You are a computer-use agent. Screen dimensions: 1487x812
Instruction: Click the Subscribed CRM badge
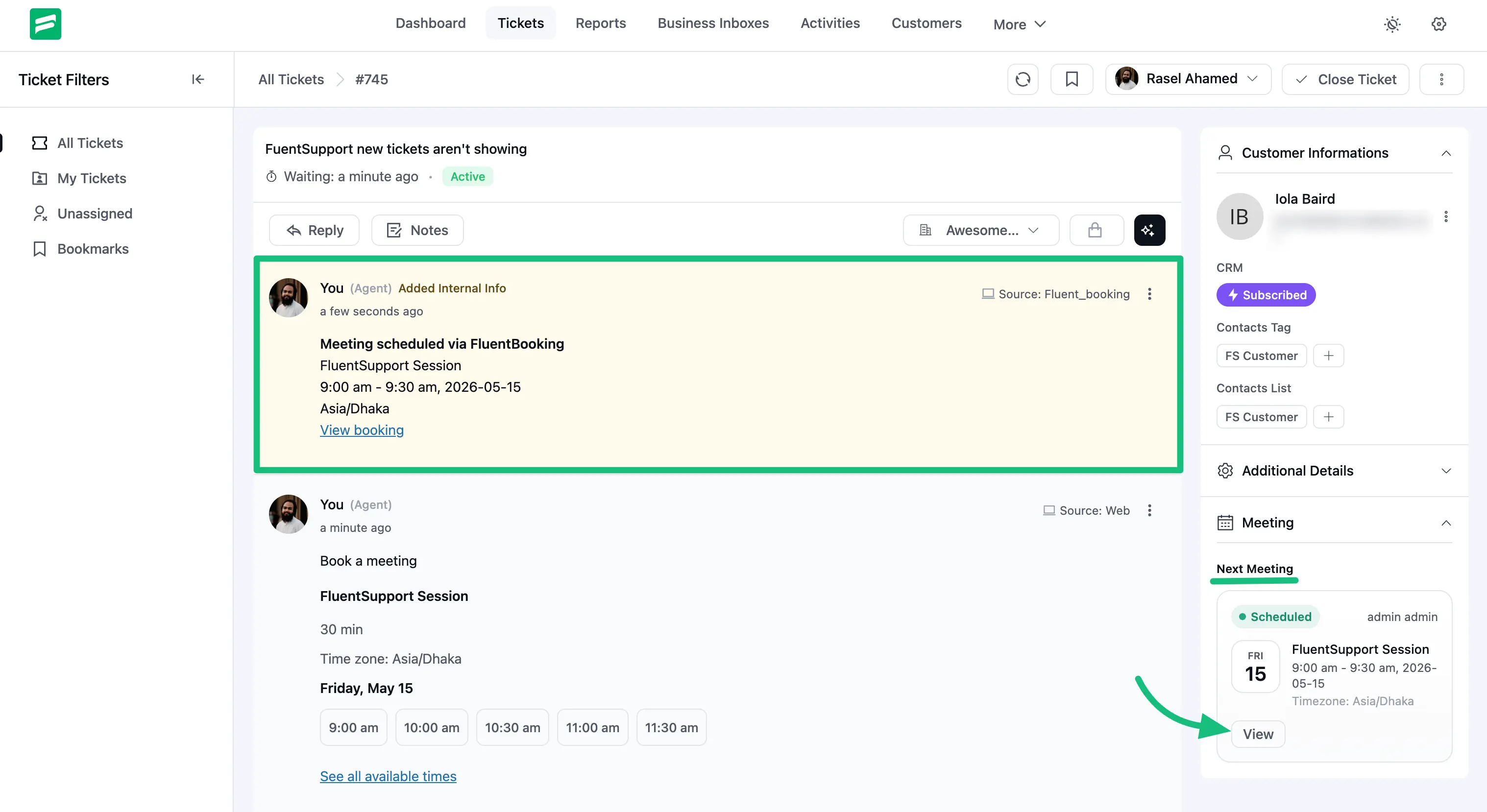point(1266,295)
